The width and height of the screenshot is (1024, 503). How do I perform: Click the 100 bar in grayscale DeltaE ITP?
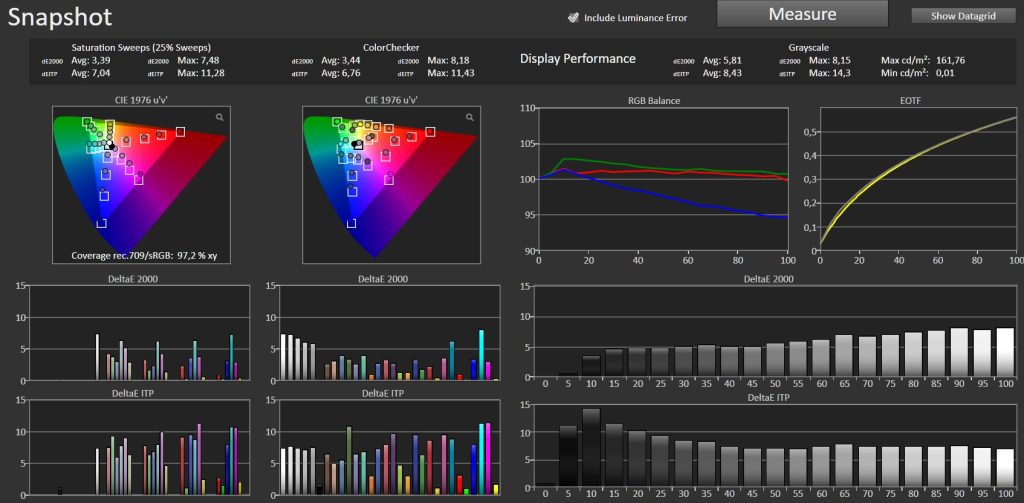1005,467
